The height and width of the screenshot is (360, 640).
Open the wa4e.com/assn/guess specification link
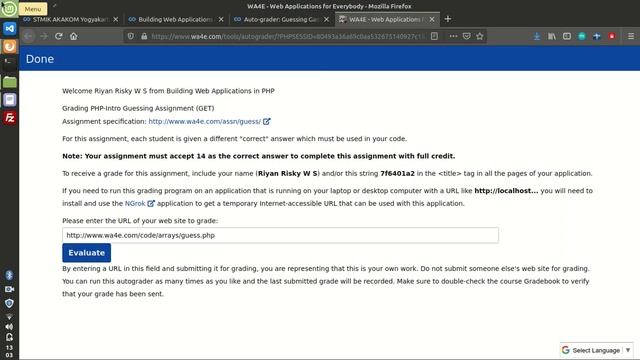point(204,121)
